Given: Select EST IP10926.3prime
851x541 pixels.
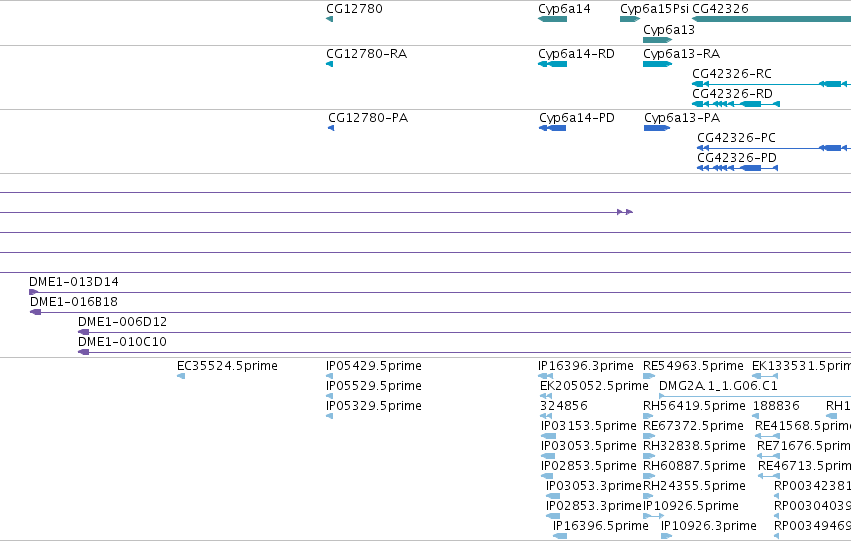Looking at the screenshot, I should point(708,526).
